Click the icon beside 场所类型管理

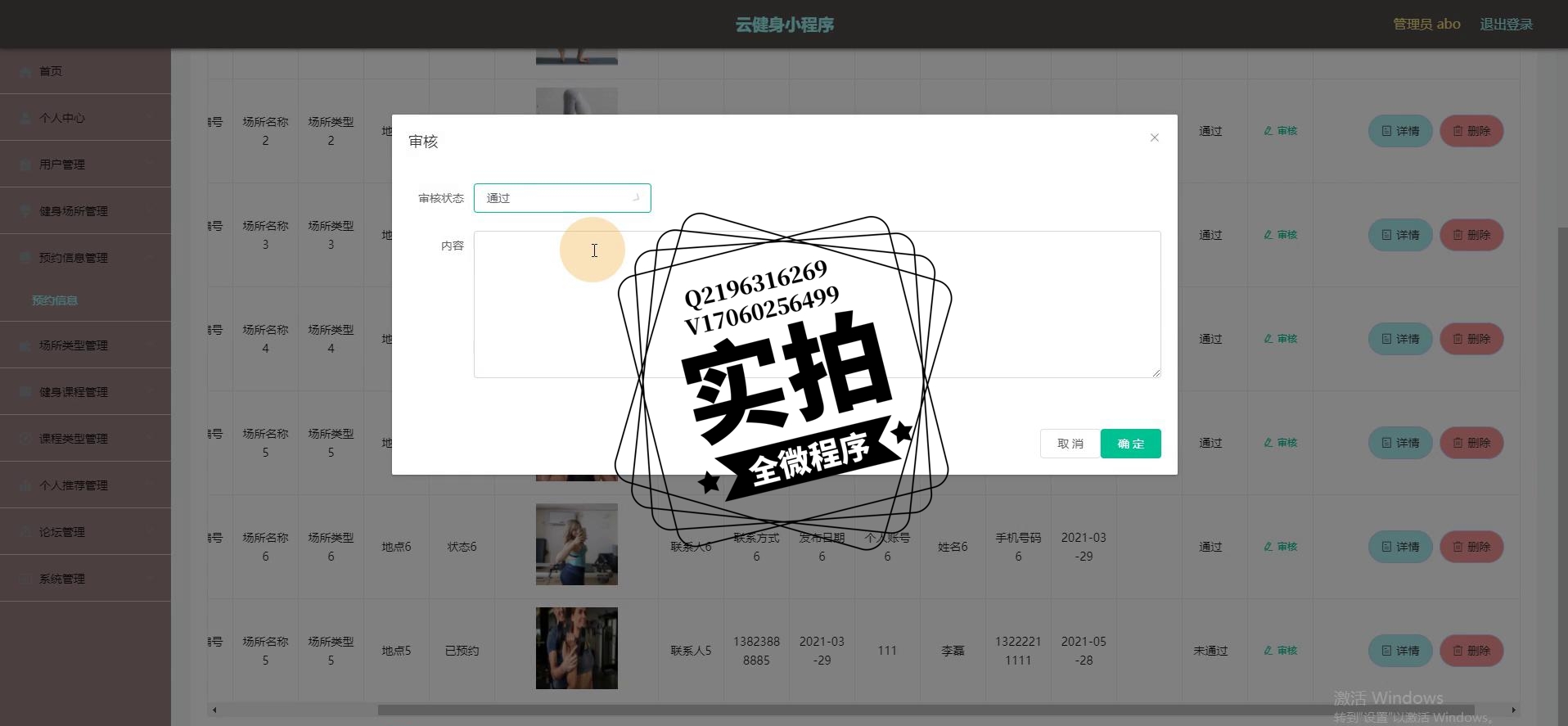[25, 345]
